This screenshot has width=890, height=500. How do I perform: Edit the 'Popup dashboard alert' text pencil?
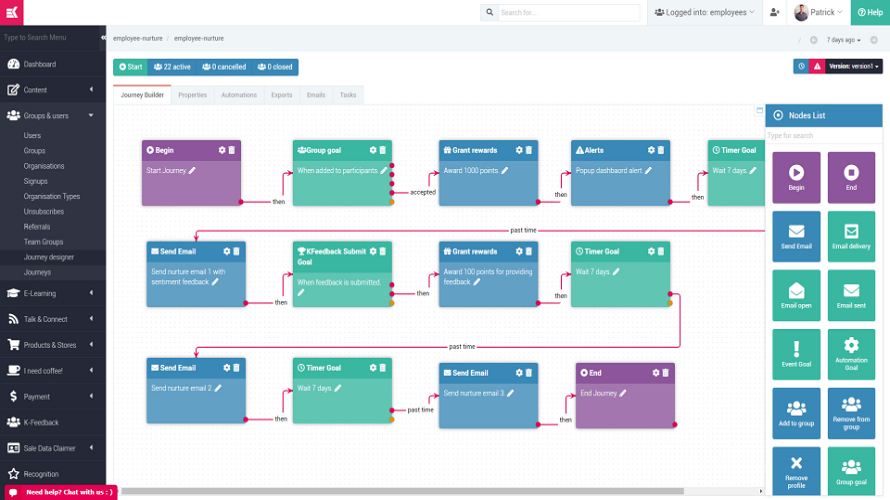pos(648,171)
